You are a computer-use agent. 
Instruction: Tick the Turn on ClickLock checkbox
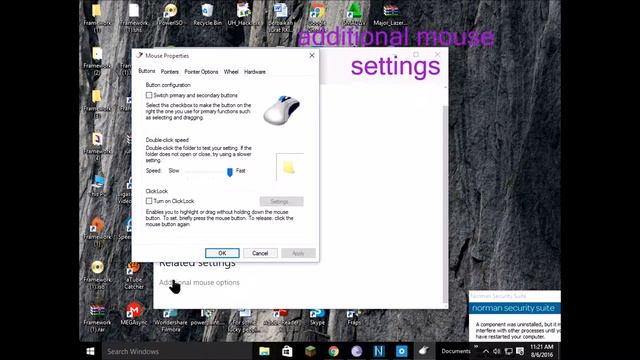coord(149,201)
